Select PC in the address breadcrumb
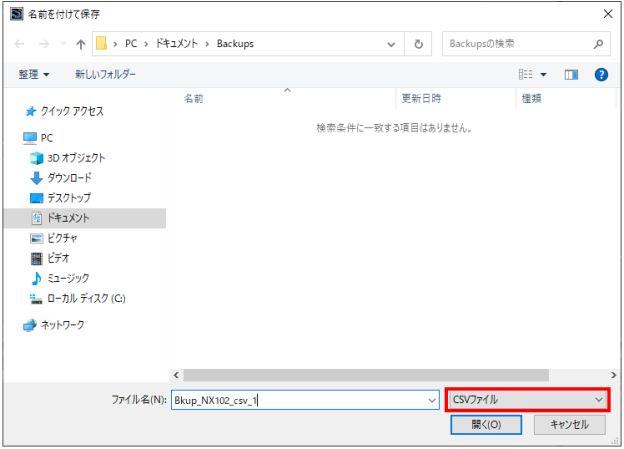The image size is (624, 449). pos(131,43)
